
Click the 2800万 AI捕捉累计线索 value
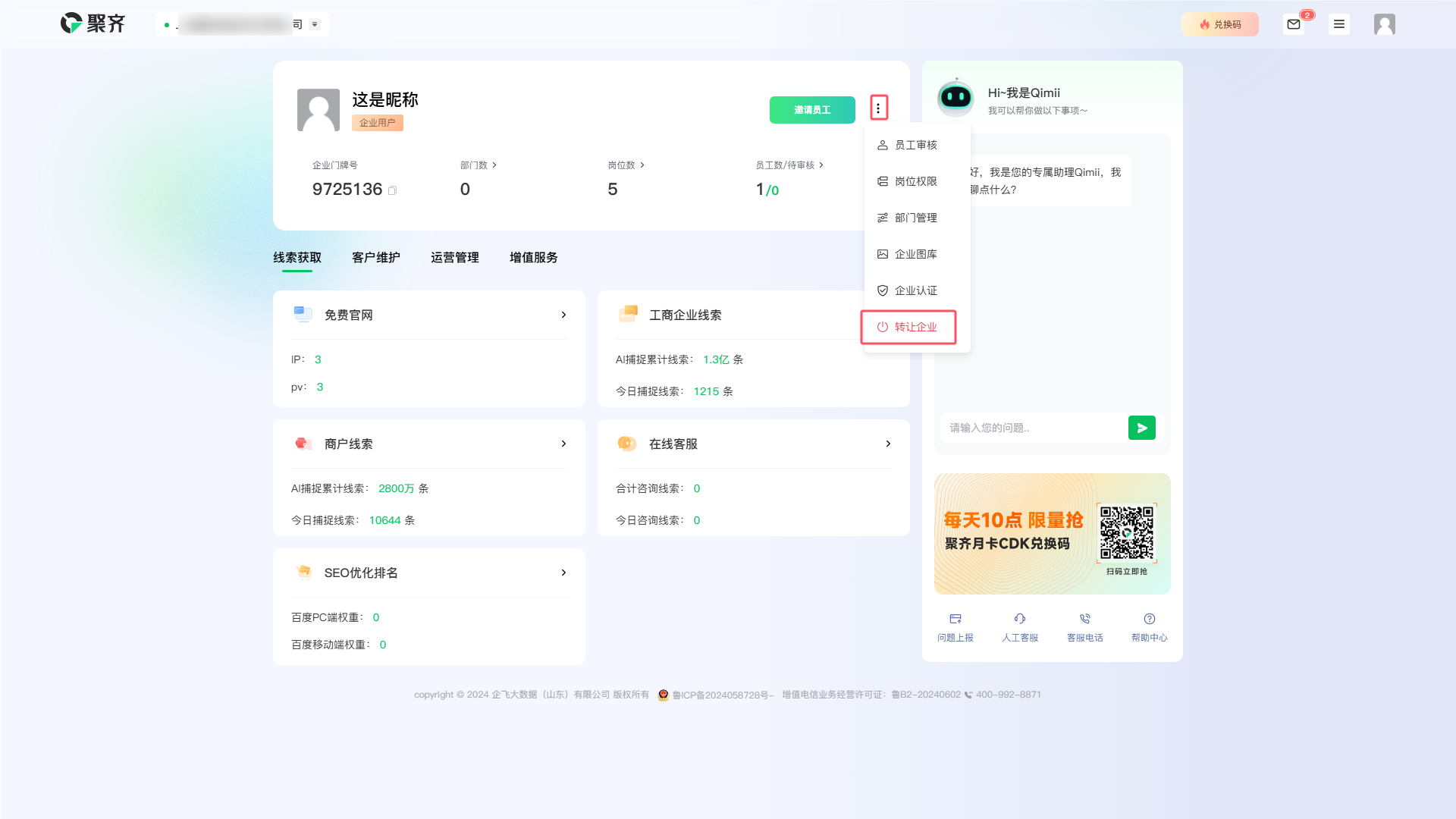point(397,488)
